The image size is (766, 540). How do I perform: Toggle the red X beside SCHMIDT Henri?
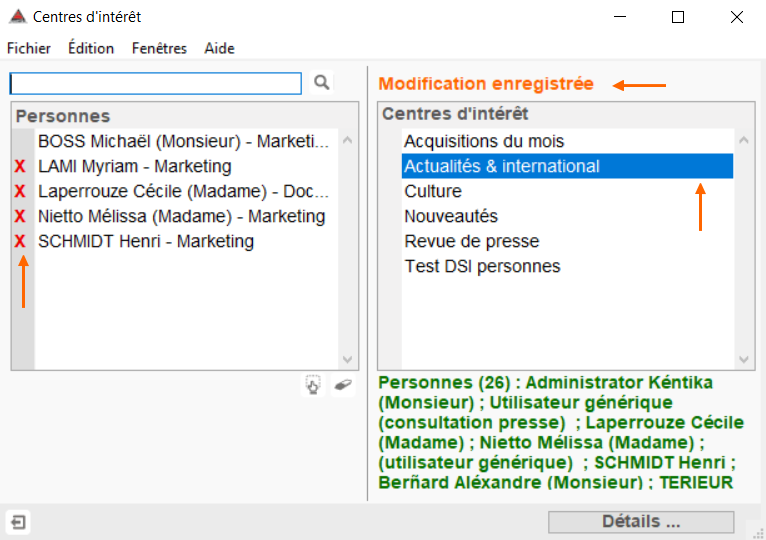tap(20, 241)
